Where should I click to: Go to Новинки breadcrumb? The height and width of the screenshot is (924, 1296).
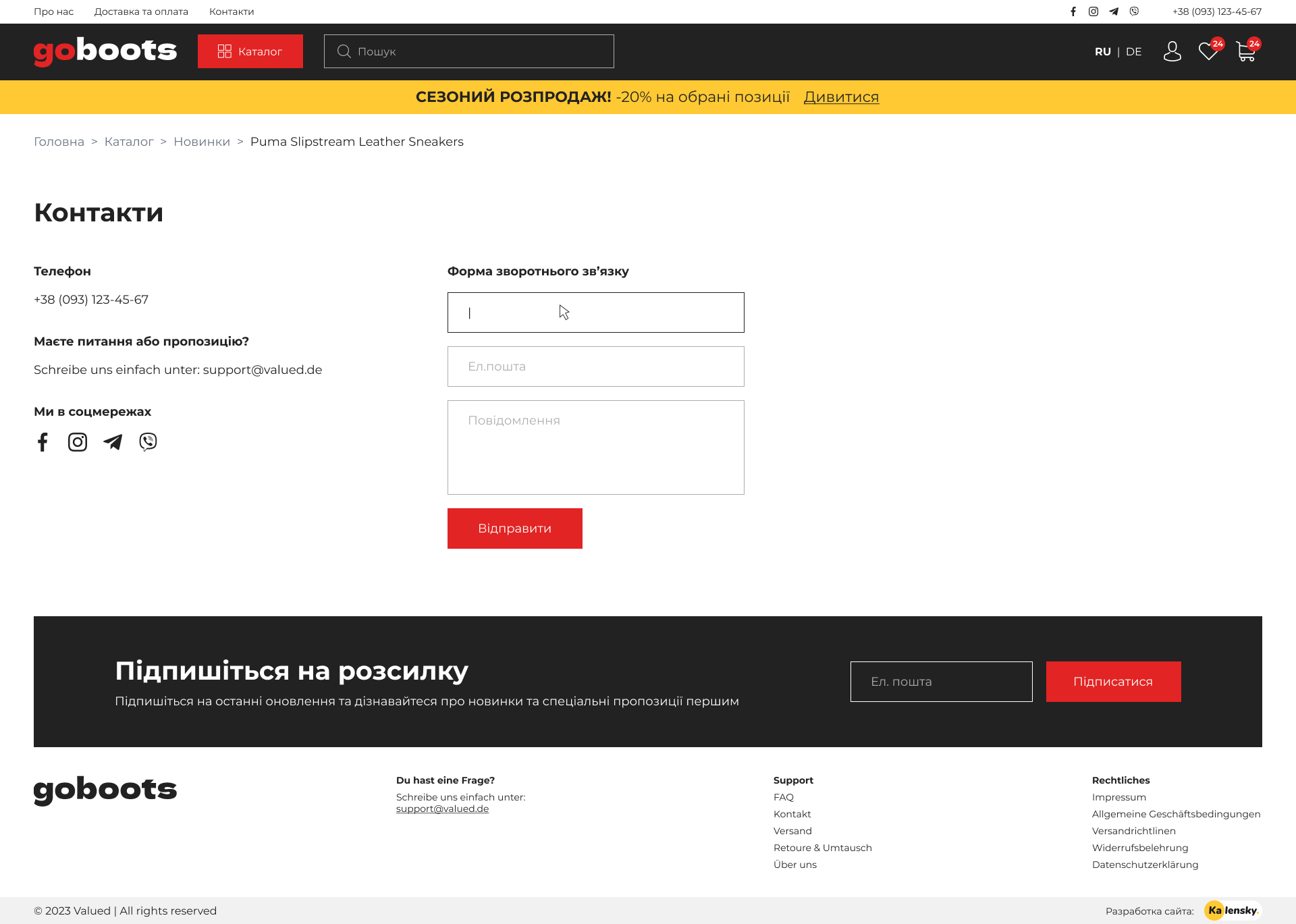tap(202, 142)
